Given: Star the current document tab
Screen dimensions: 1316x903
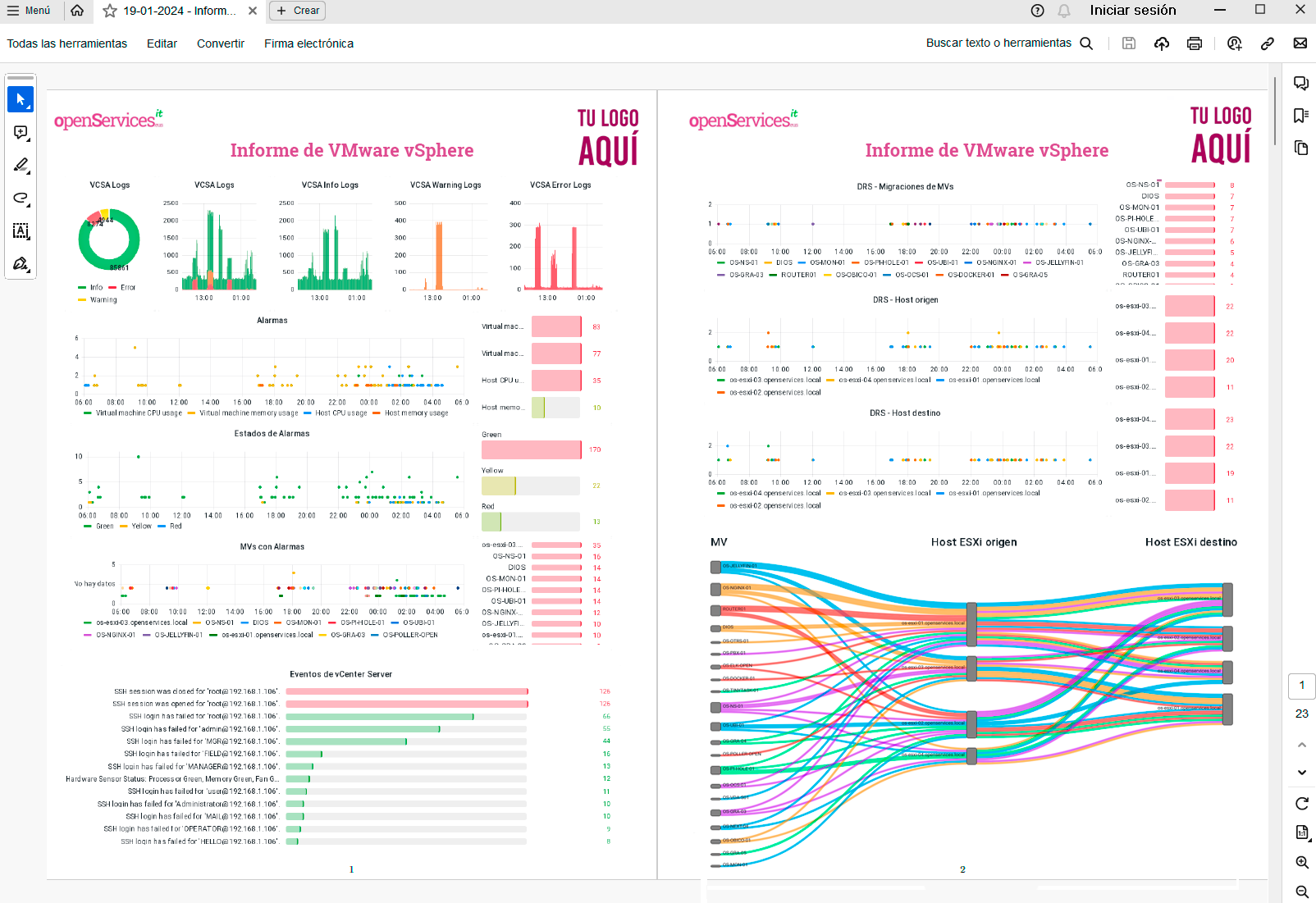Looking at the screenshot, I should [110, 11].
